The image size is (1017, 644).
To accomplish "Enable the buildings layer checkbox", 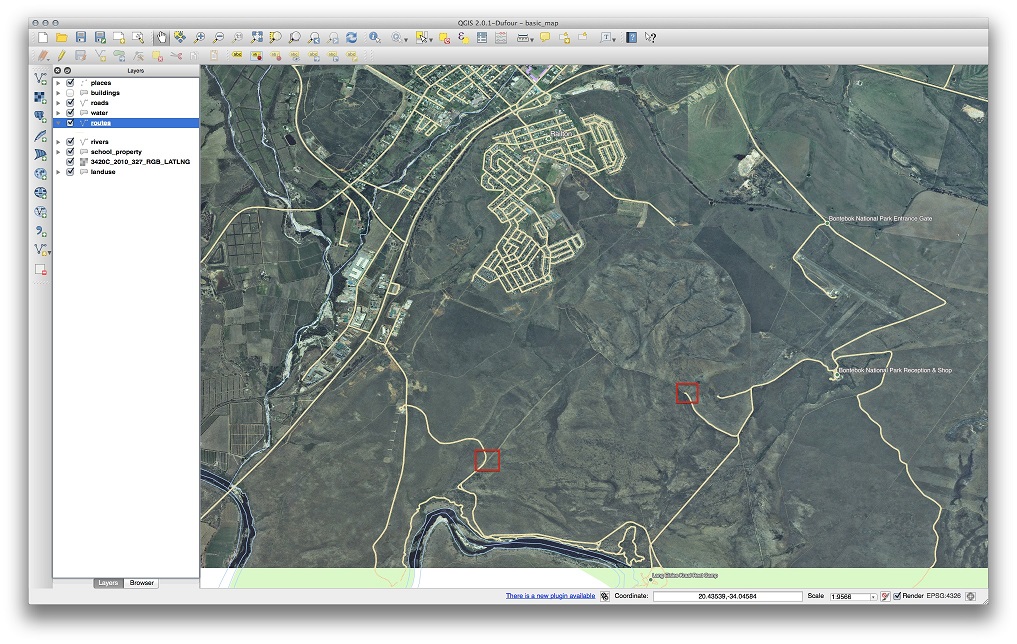I will coord(70,93).
